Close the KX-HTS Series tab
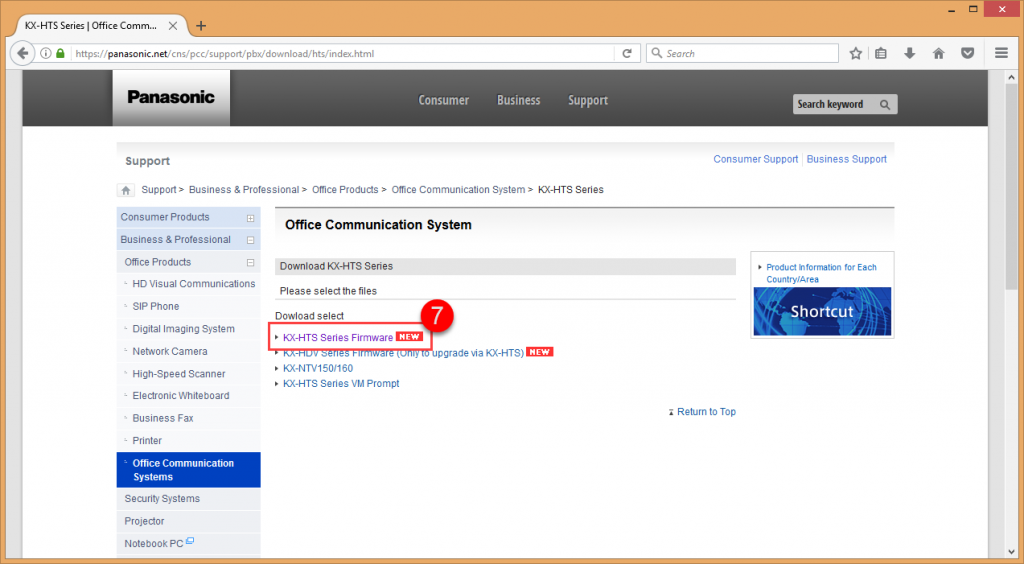This screenshot has width=1024, height=564. click(x=172, y=26)
